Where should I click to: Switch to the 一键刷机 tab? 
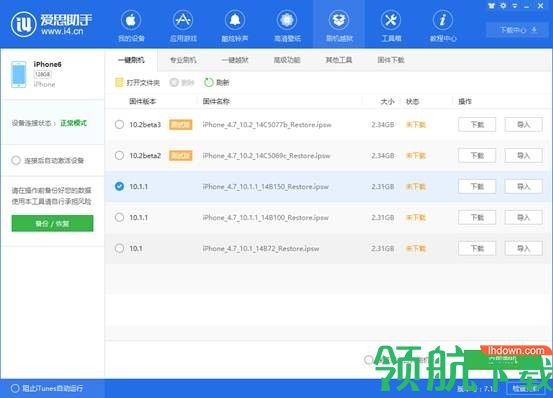[131, 60]
